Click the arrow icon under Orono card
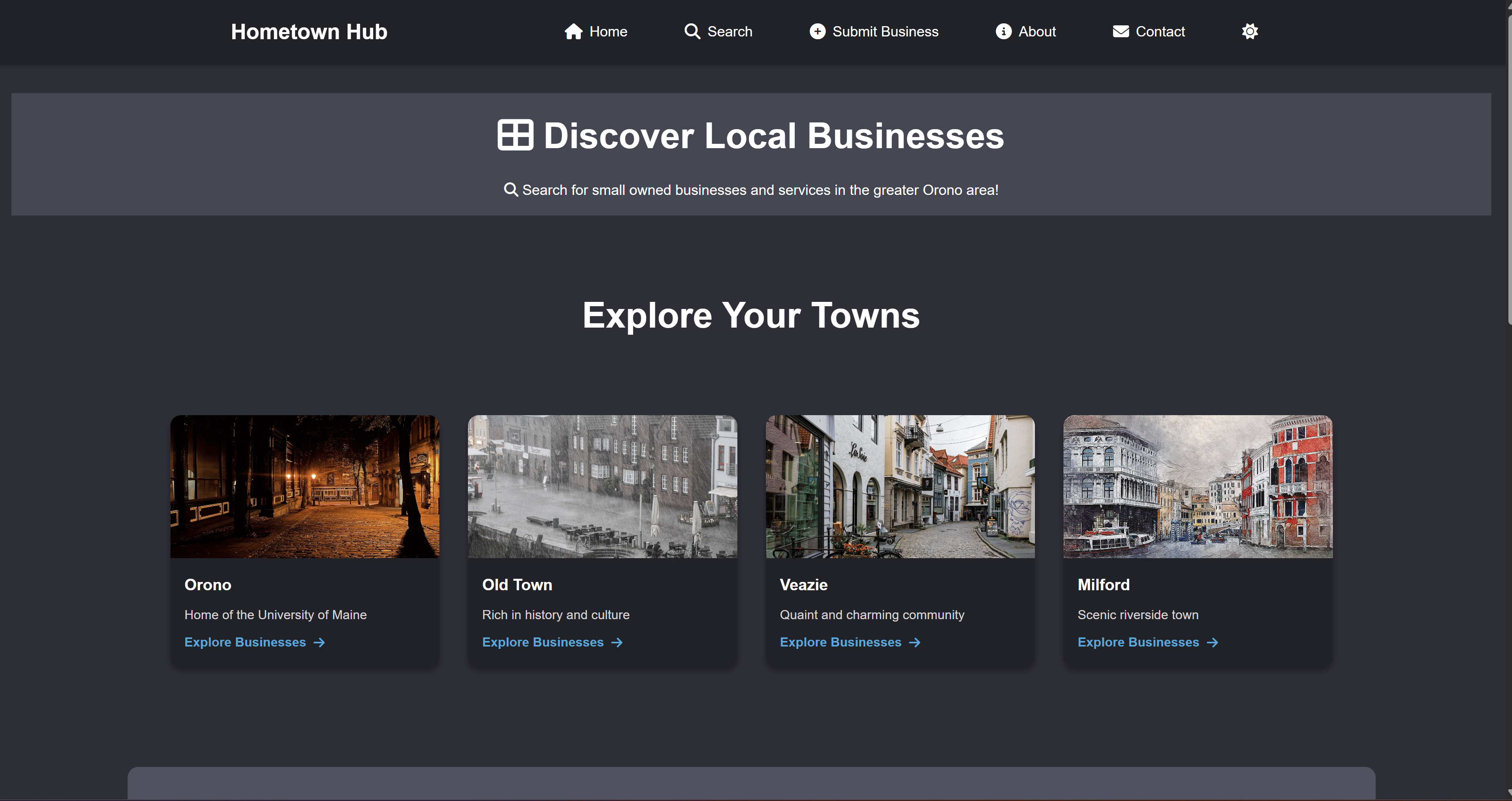1512x801 pixels. tap(319, 643)
